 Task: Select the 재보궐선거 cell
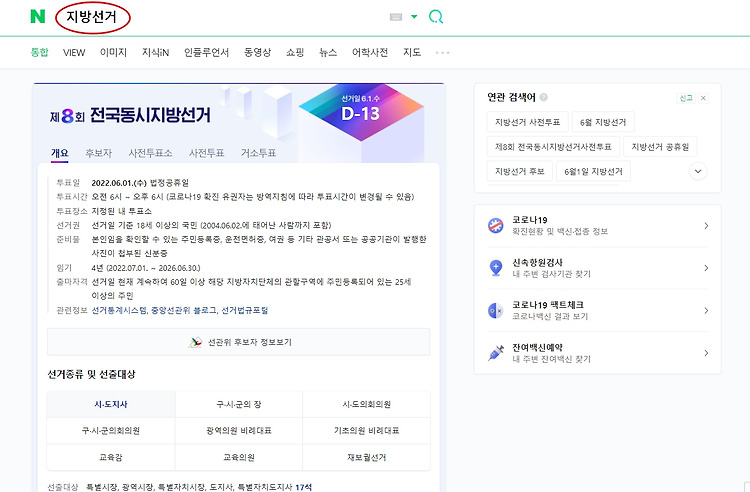366,458
